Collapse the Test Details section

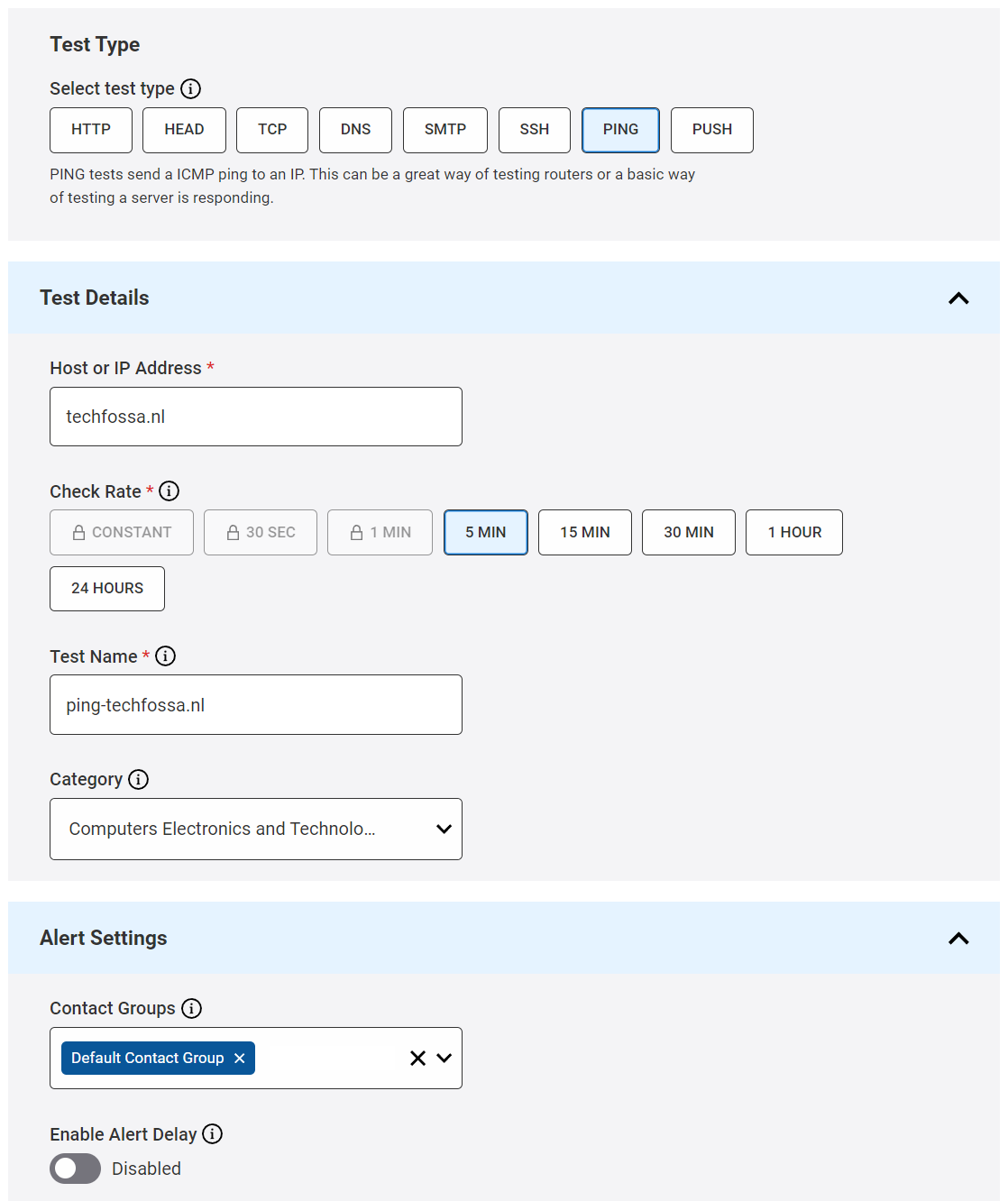(x=958, y=298)
